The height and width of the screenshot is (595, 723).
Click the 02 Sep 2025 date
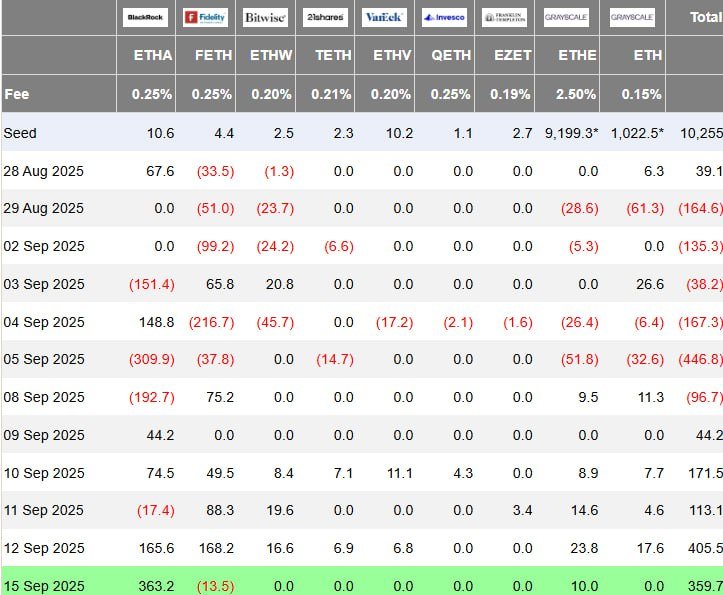pos(44,246)
